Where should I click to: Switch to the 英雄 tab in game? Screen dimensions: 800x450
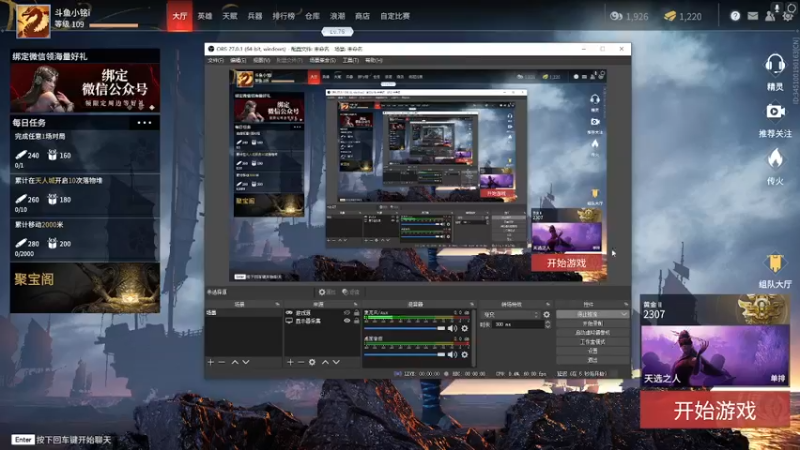[205, 16]
